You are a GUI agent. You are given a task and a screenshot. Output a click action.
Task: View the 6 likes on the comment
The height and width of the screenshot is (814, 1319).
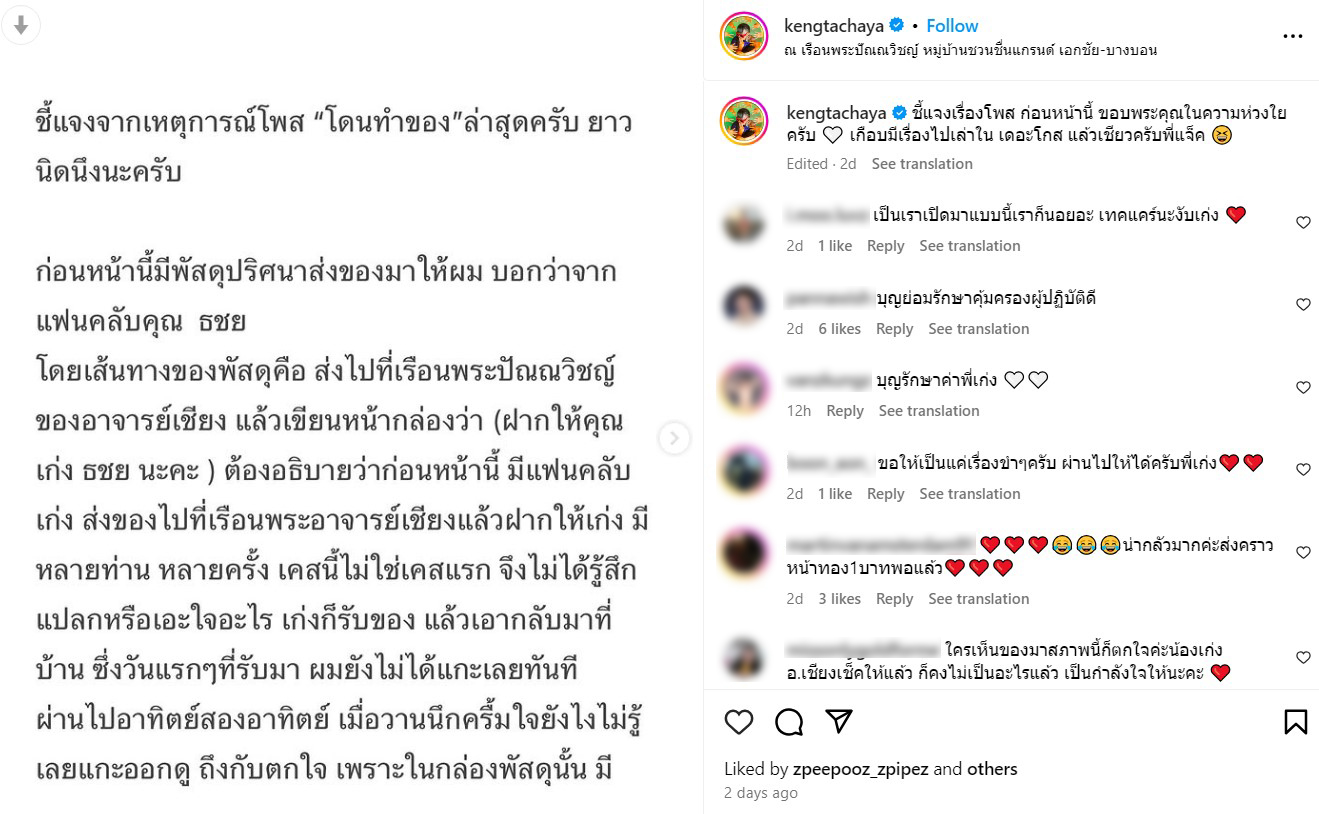(x=839, y=329)
